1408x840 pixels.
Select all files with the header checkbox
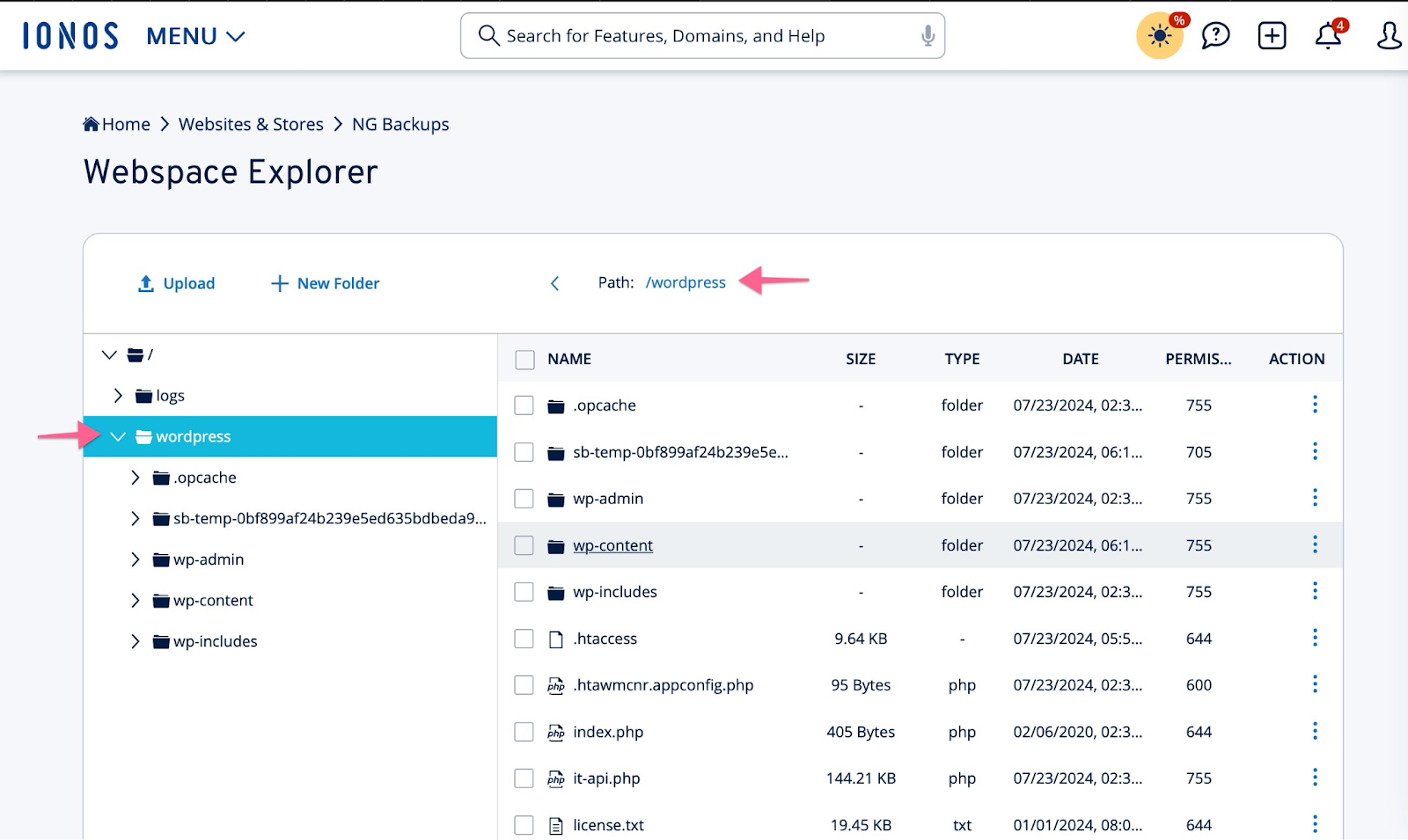524,360
